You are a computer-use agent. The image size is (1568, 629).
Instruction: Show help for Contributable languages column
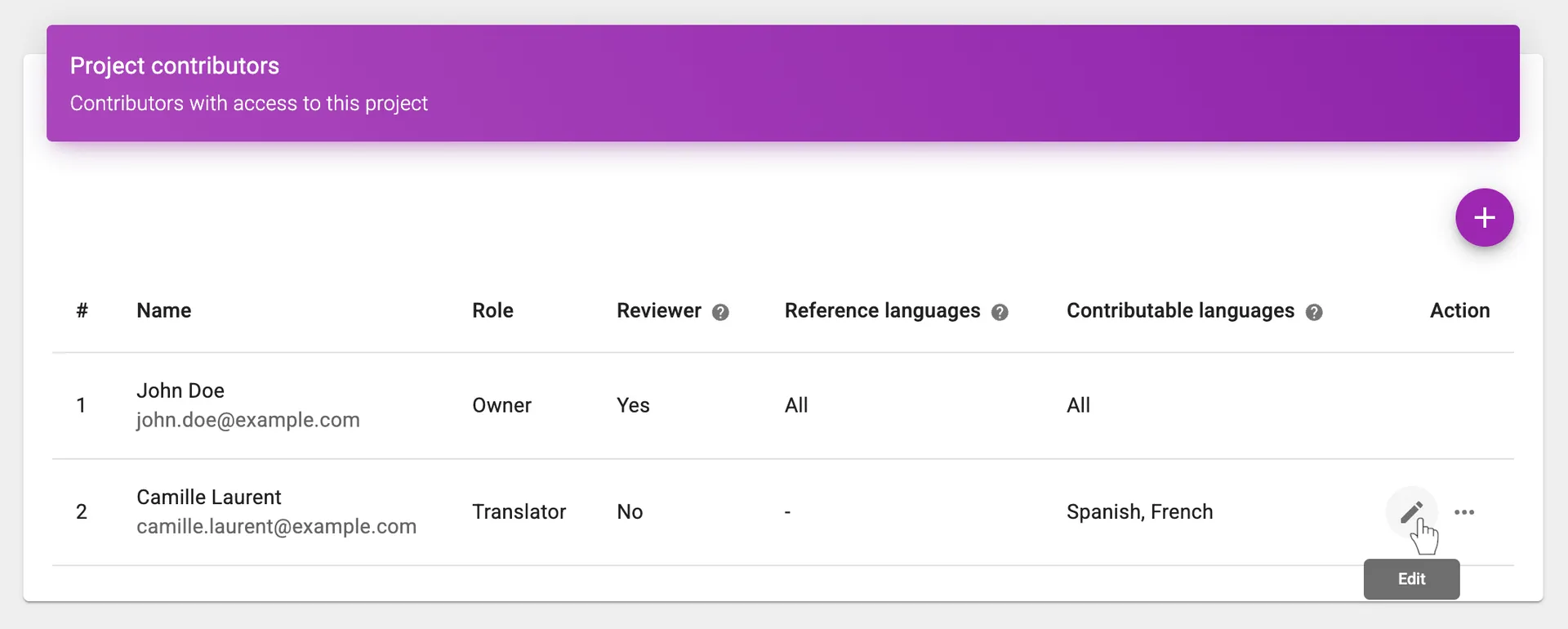(x=1314, y=312)
